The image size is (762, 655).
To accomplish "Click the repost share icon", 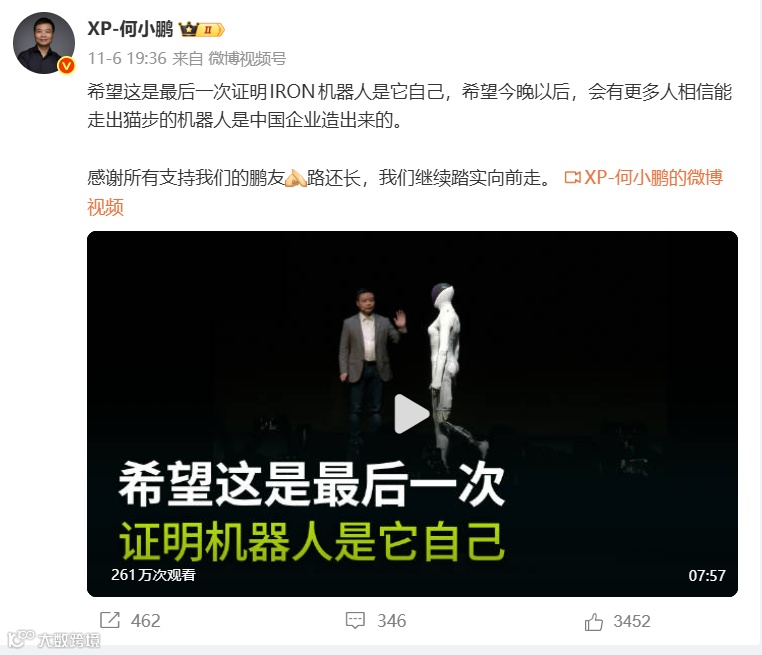I will tap(110, 621).
